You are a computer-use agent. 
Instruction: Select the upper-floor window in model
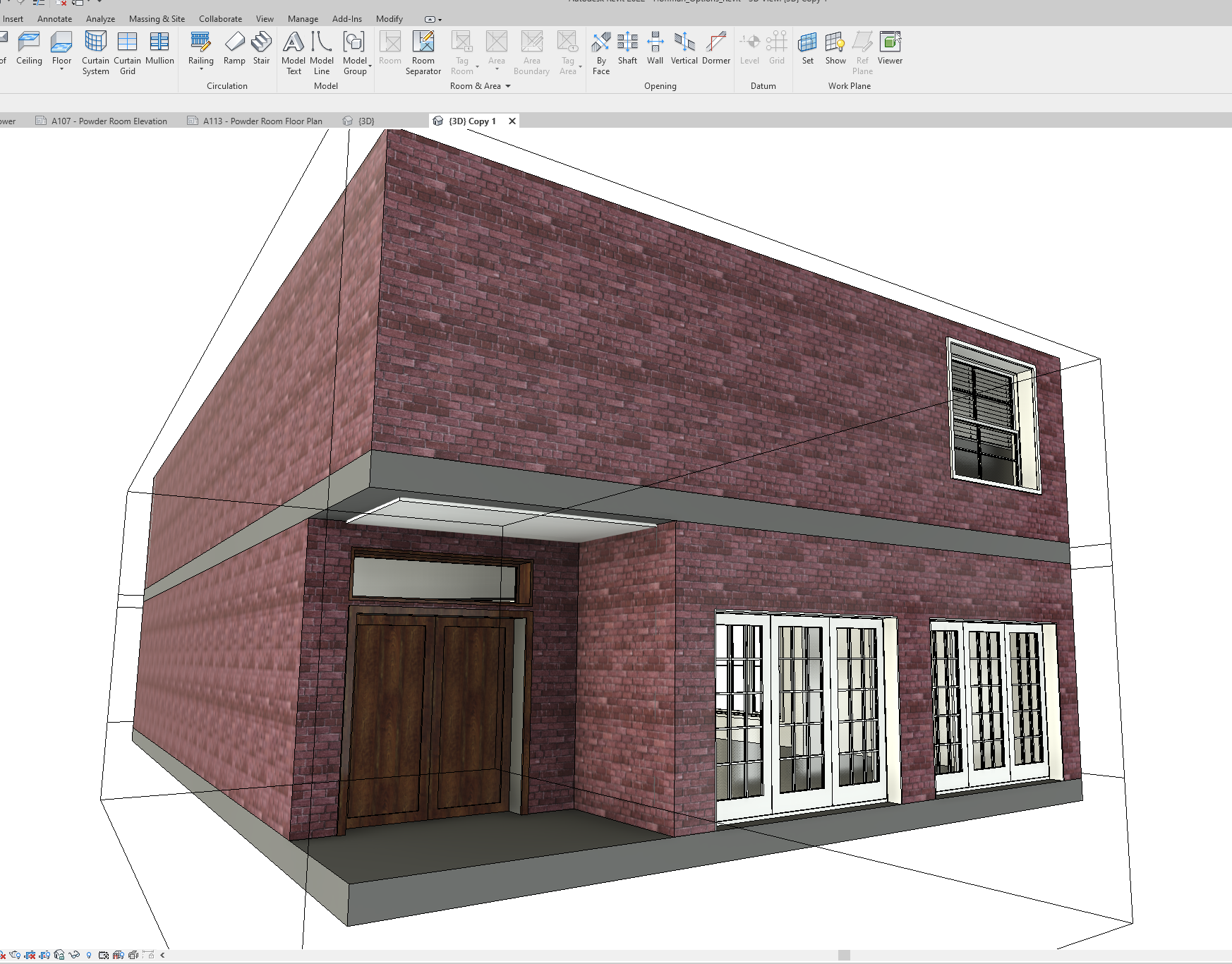point(993,415)
